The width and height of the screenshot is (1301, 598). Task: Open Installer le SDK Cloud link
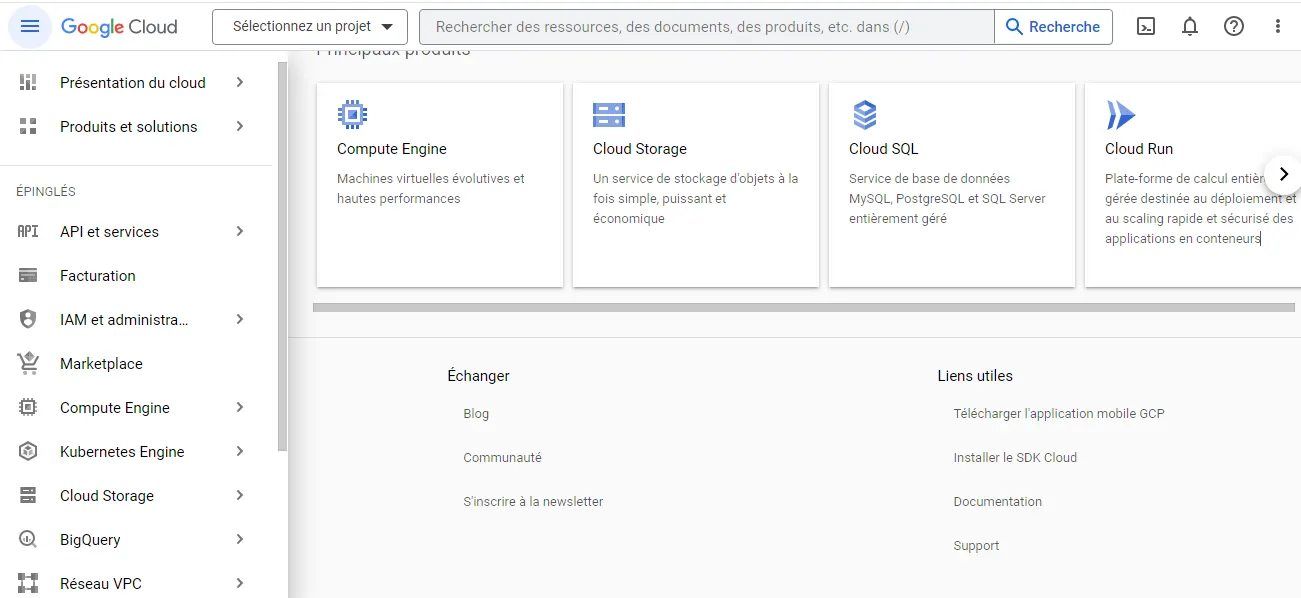1015,458
